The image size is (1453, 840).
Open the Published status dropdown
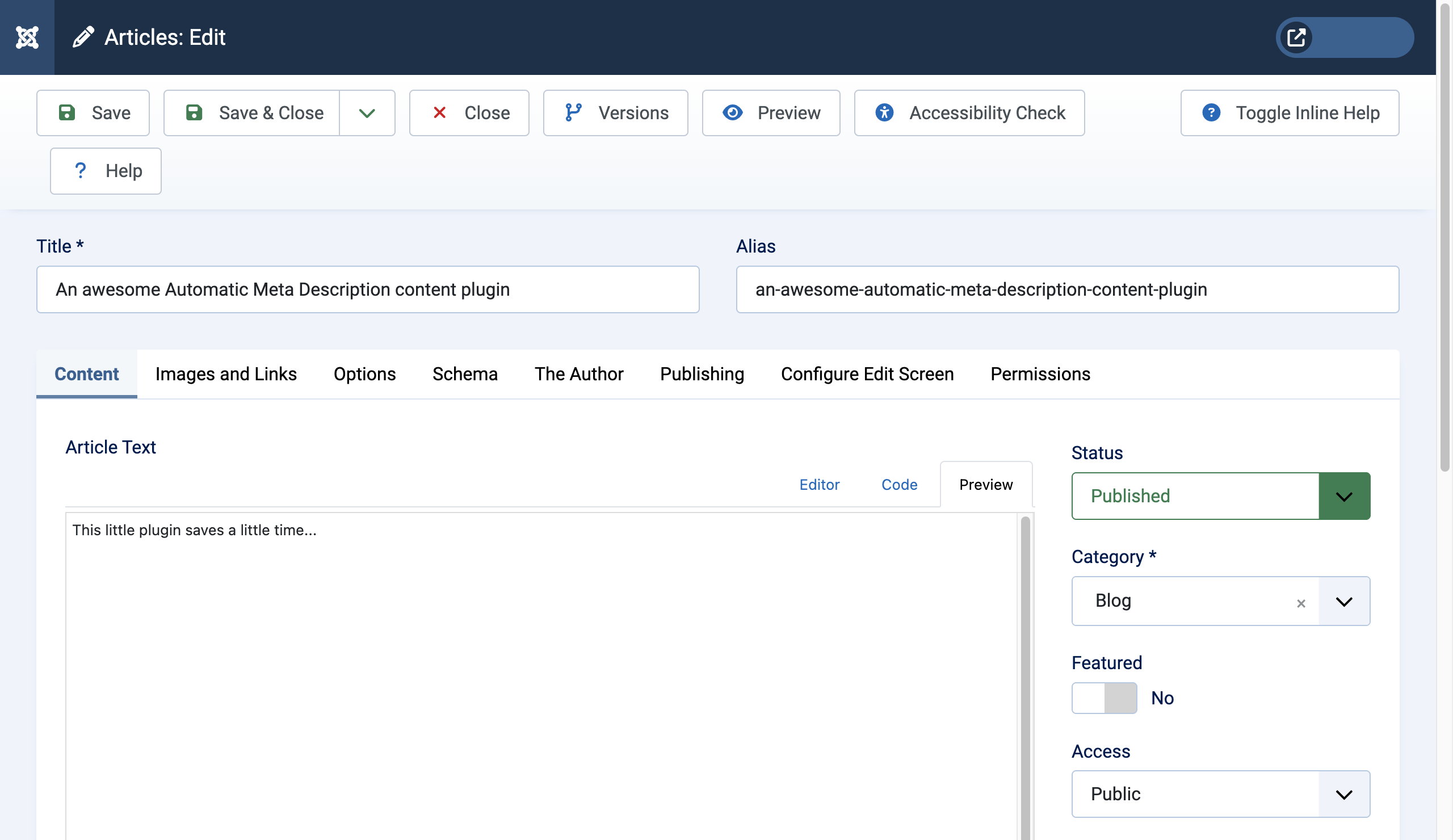[x=1344, y=497]
